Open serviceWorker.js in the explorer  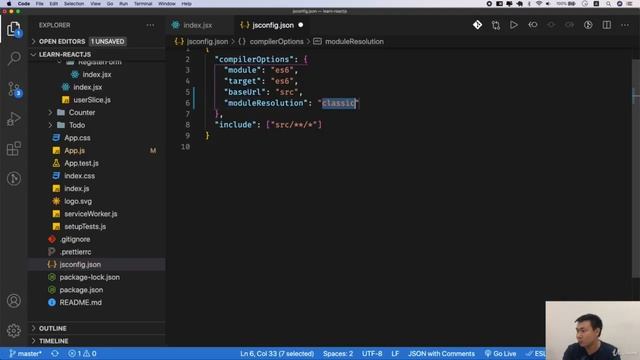91,214
